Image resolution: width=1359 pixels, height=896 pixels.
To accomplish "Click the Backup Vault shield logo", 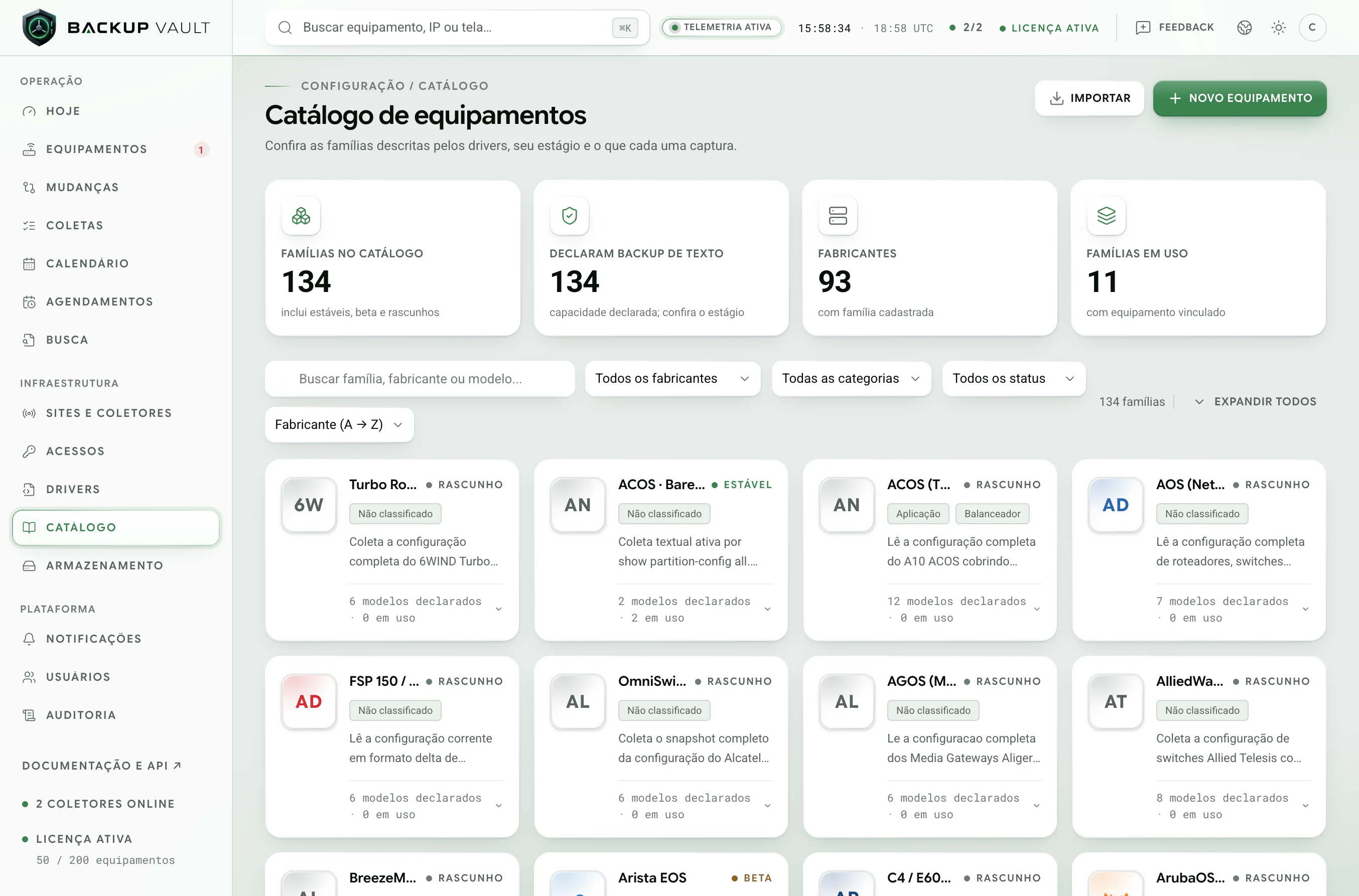I will click(x=39, y=28).
